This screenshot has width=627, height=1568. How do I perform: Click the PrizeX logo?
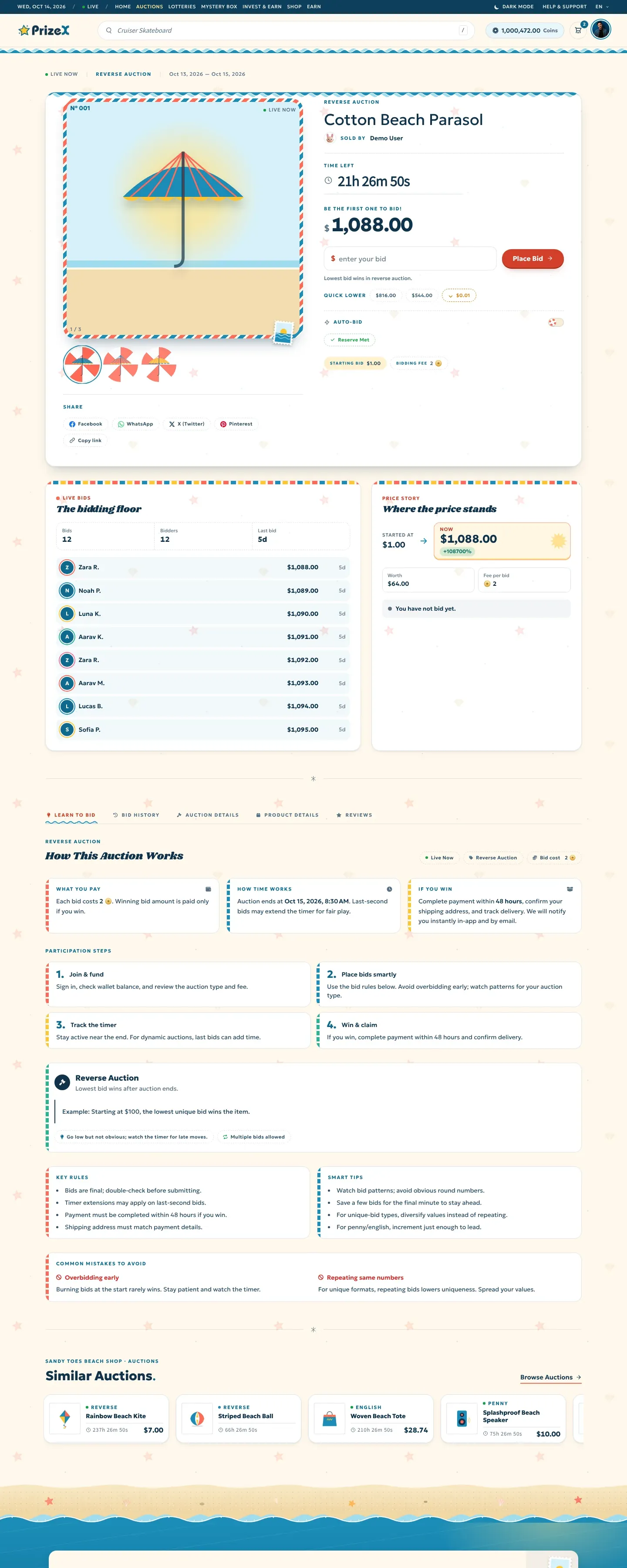[44, 30]
